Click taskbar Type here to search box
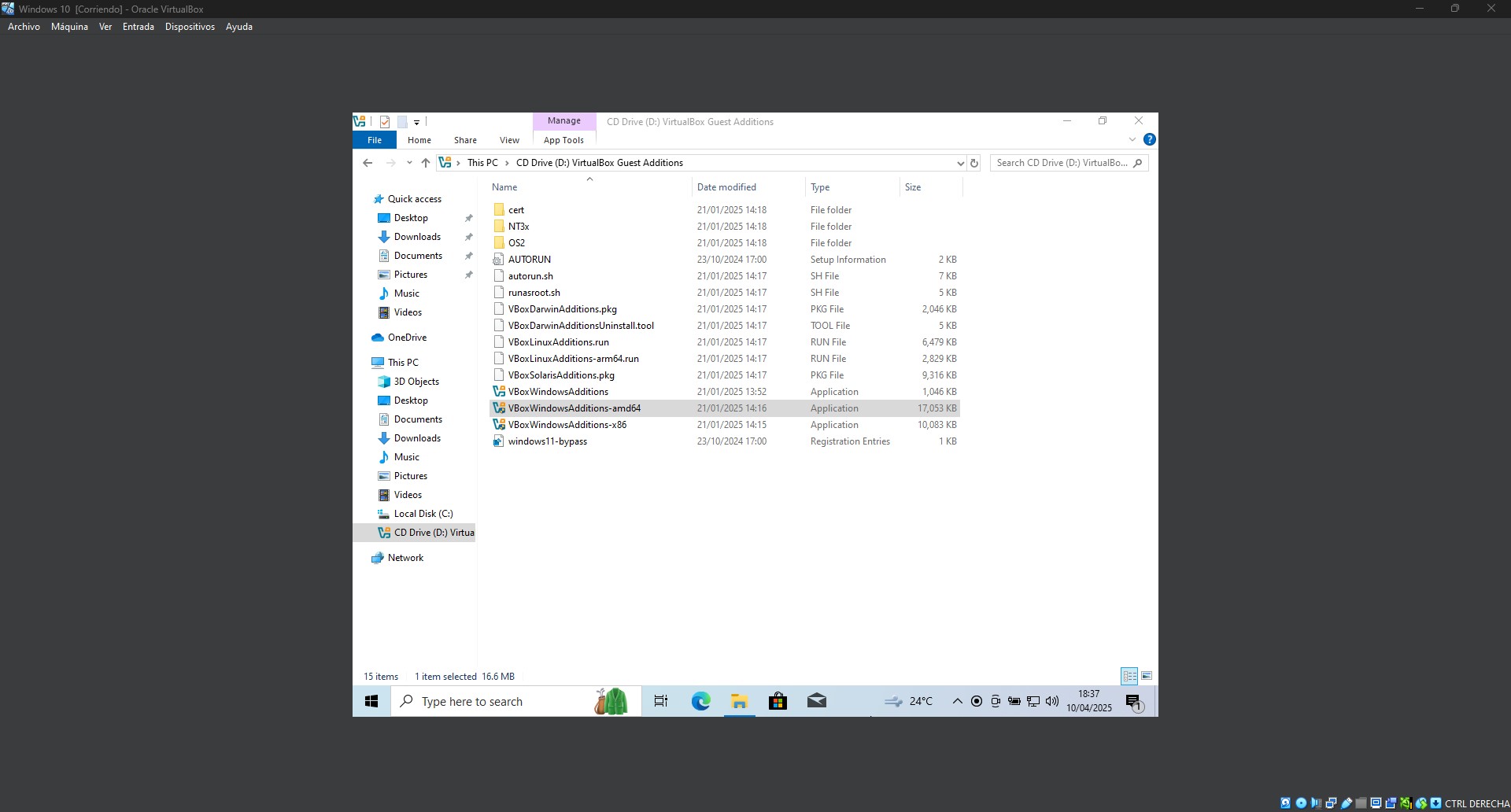1511x812 pixels. (x=516, y=701)
